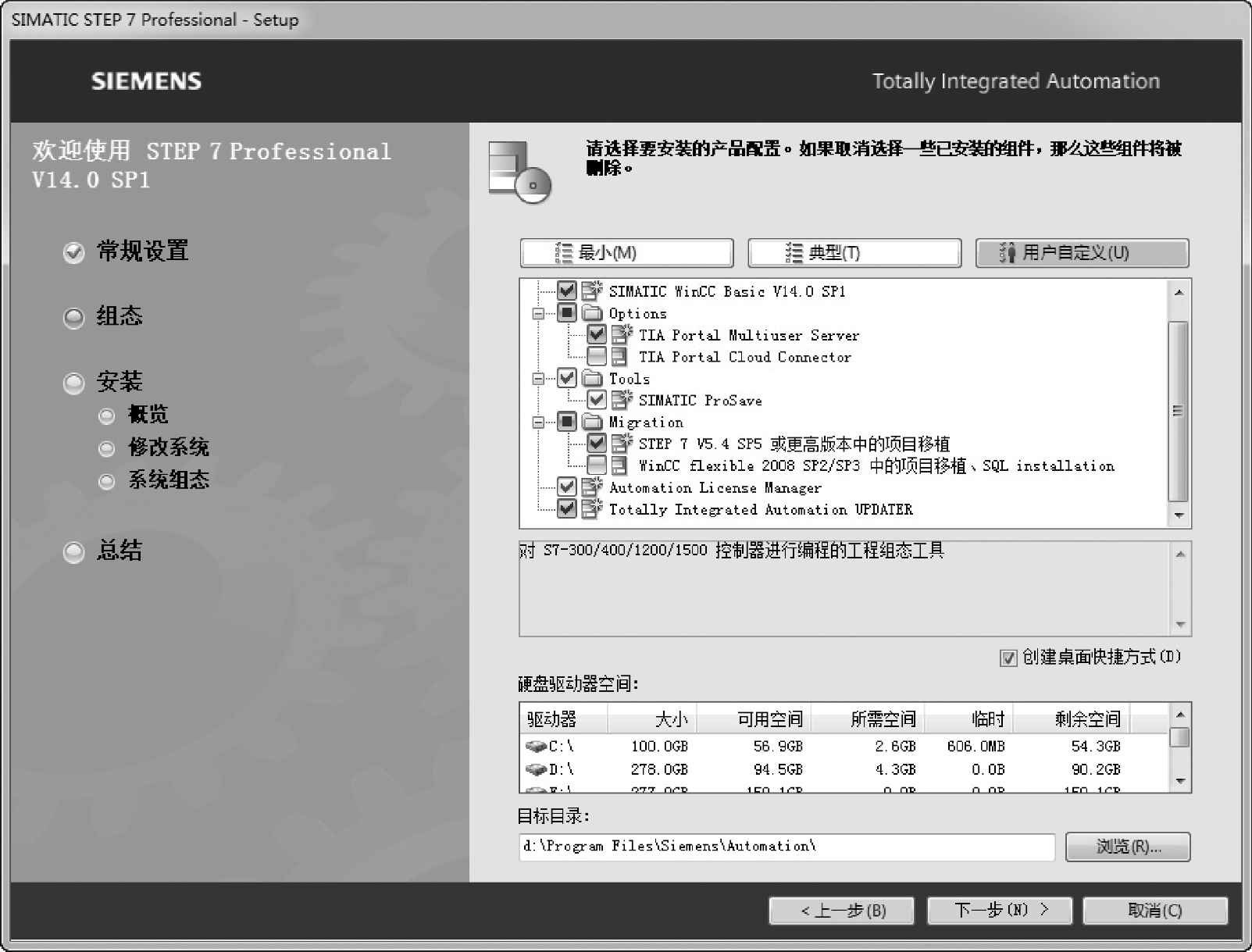The image size is (1252, 952).
Task: Click the WinCC flexible 2008 migration component icon
Action: [619, 465]
